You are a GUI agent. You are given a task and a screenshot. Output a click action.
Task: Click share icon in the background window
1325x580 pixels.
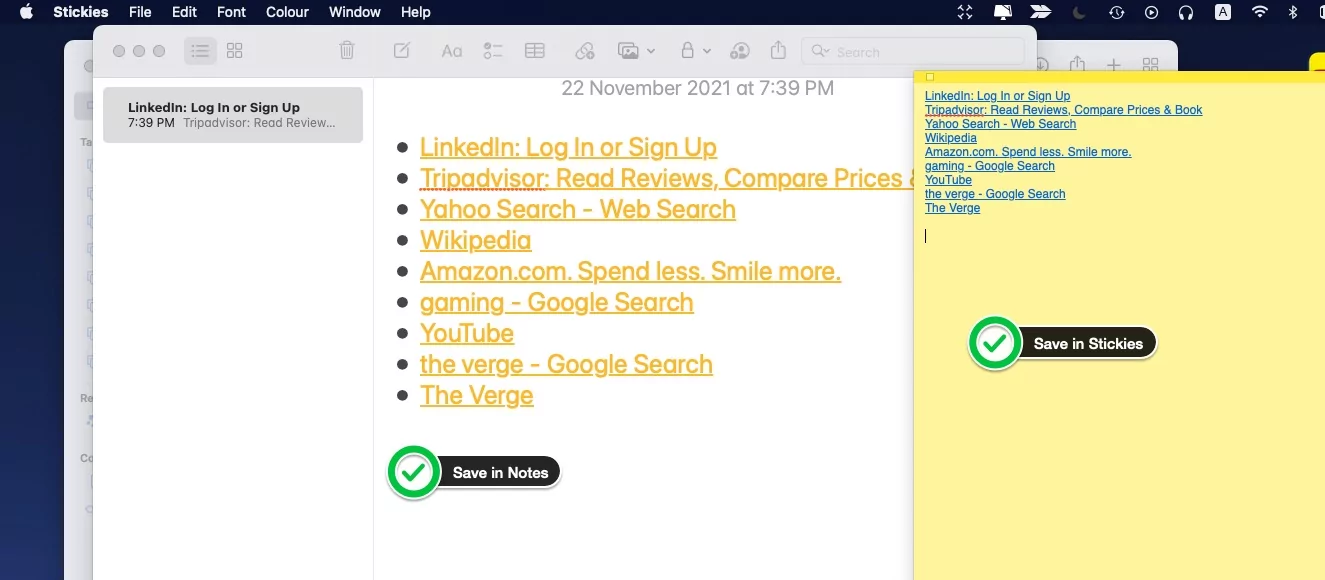[1077, 64]
